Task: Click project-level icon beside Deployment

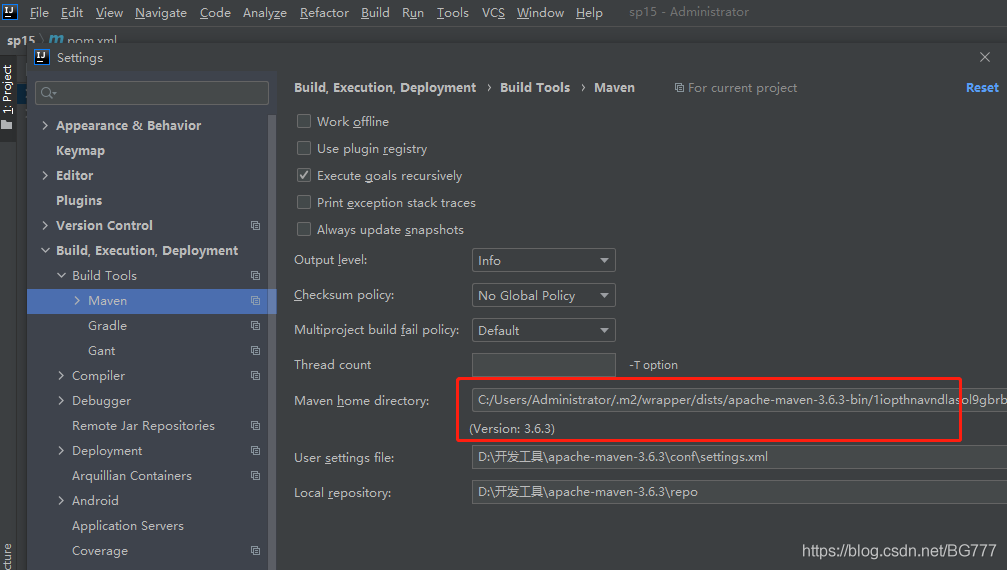Action: tap(256, 451)
